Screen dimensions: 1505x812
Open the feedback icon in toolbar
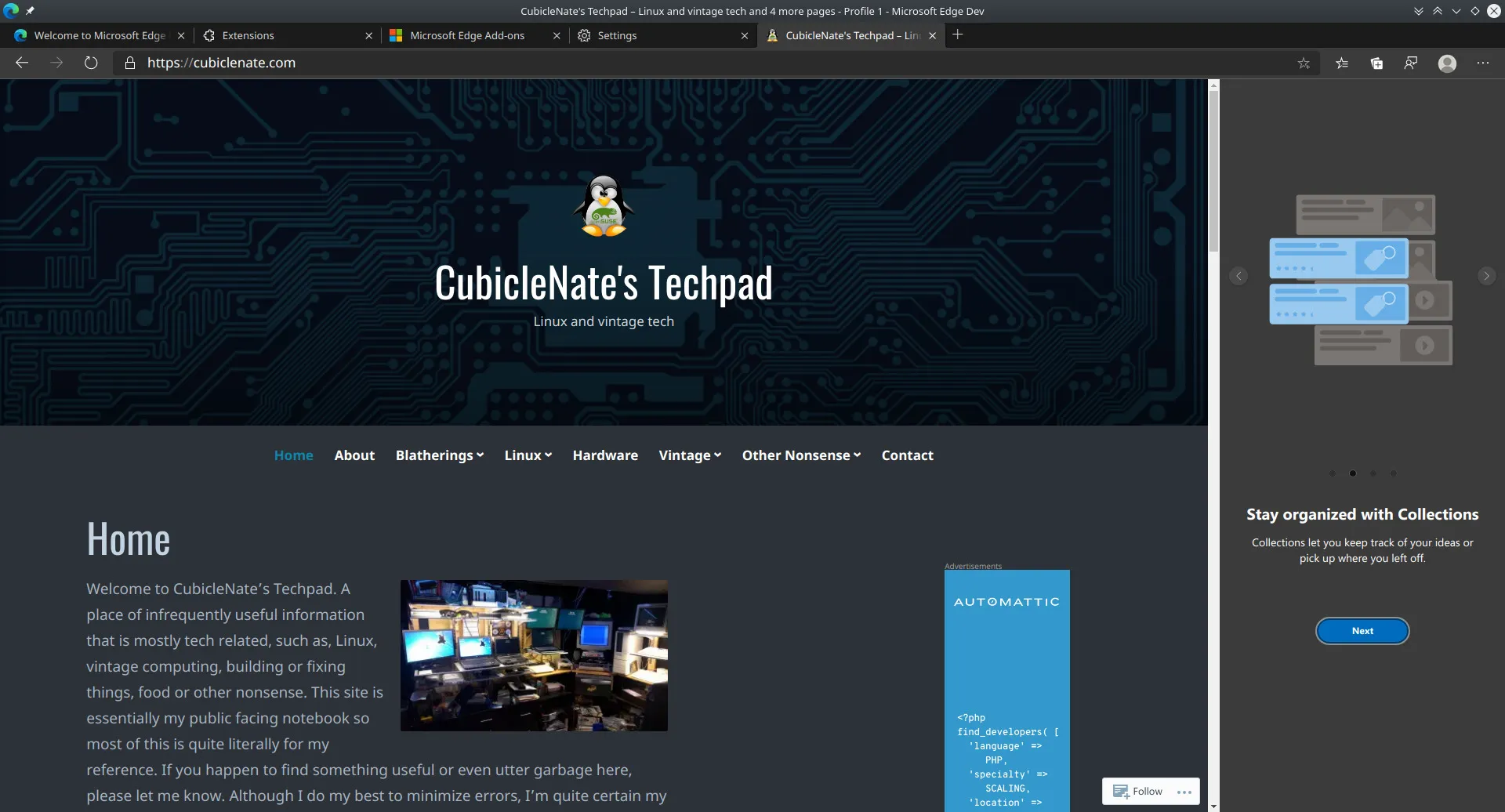point(1411,63)
